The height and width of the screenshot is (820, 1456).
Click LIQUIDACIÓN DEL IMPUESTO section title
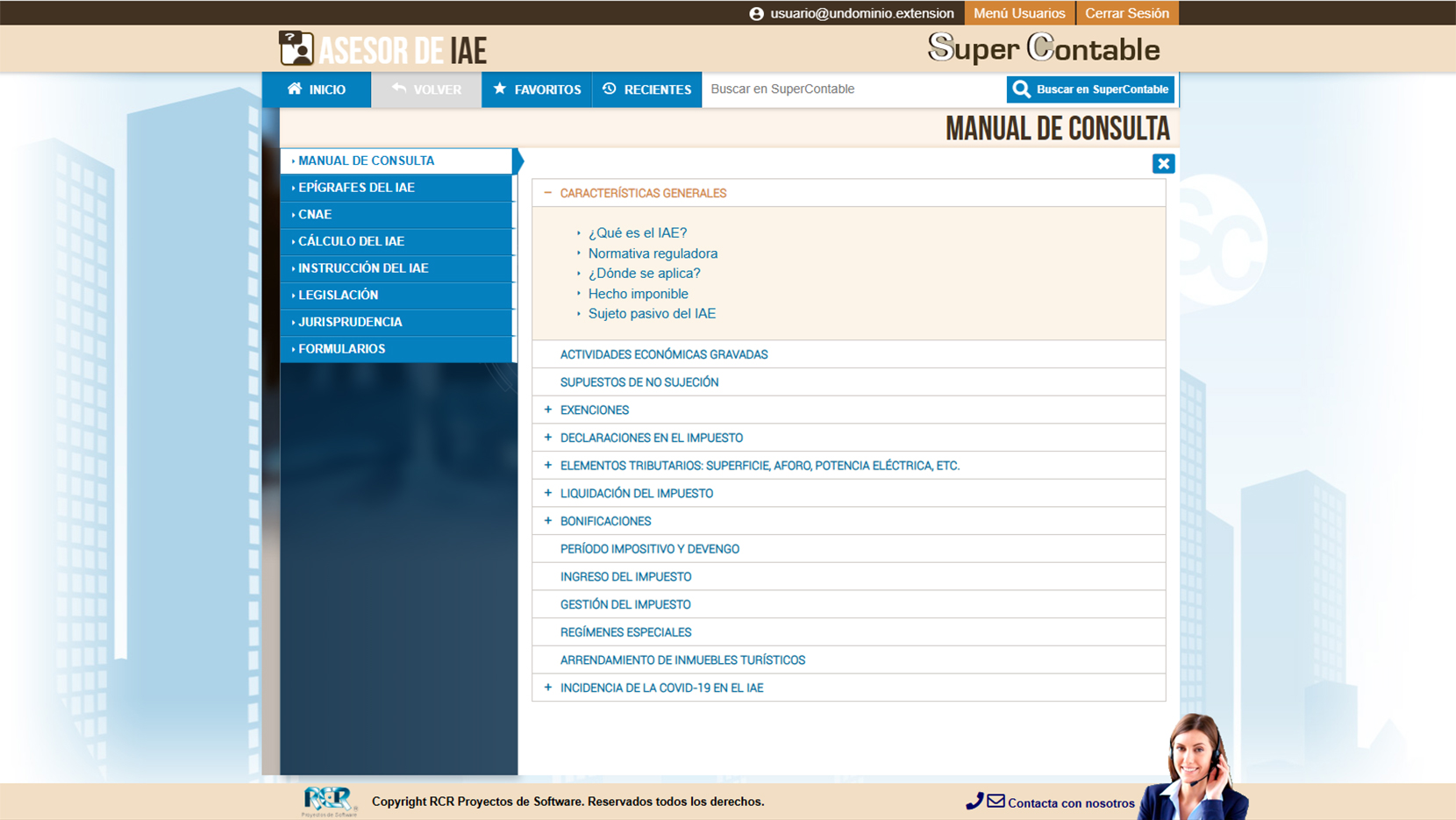(x=637, y=493)
